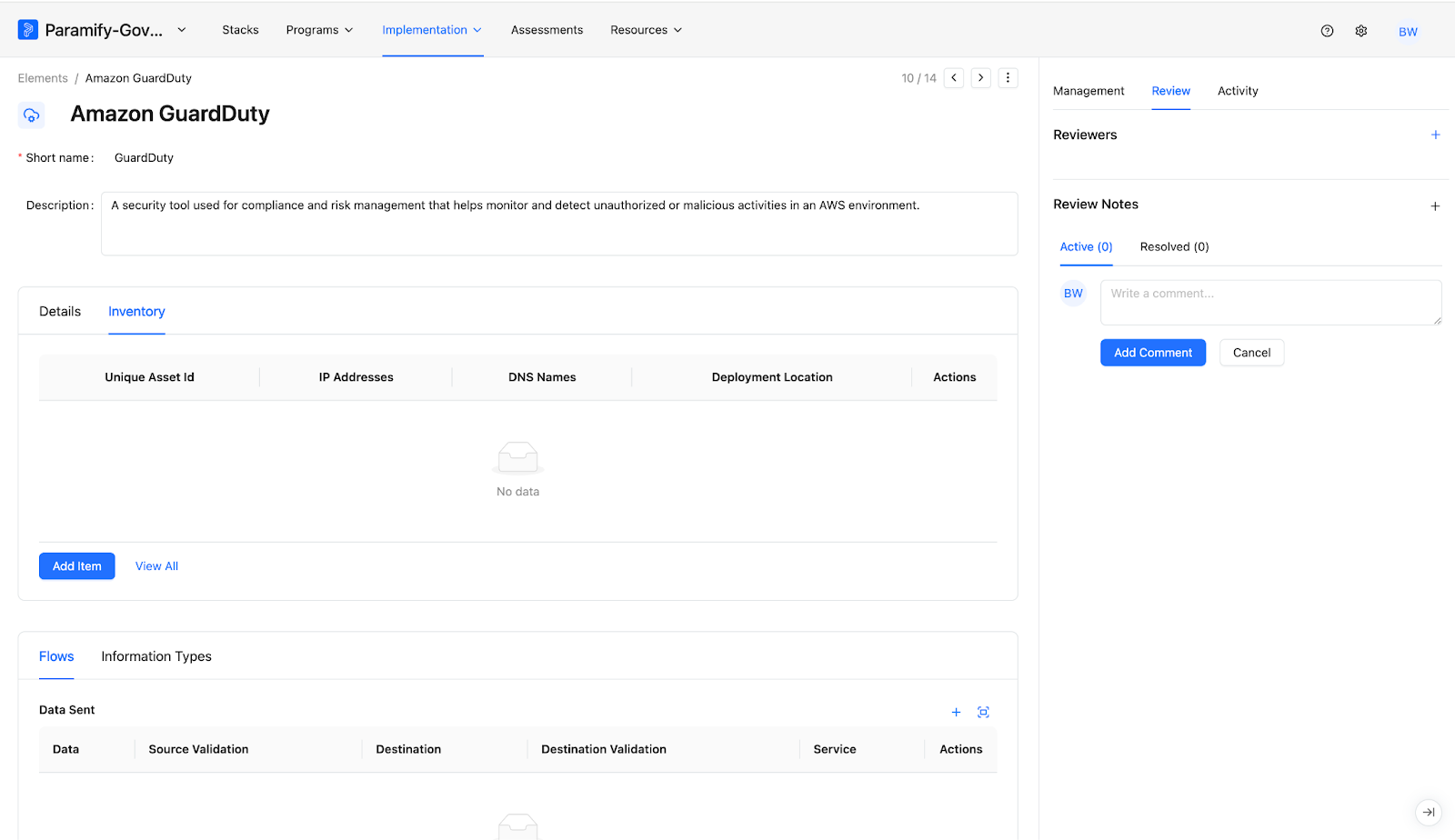
Task: Show Active (0) review notes
Action: click(1086, 247)
